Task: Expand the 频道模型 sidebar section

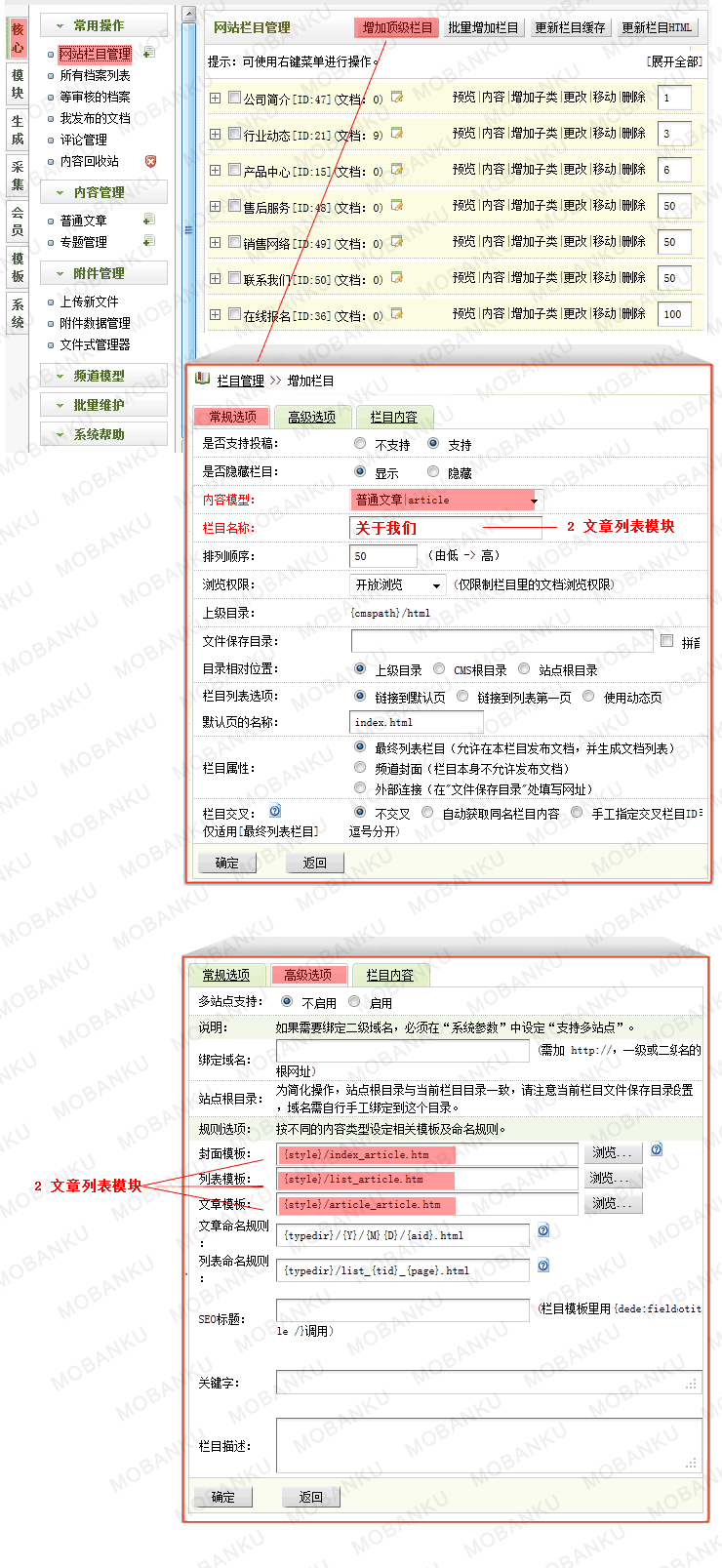Action: pos(103,376)
